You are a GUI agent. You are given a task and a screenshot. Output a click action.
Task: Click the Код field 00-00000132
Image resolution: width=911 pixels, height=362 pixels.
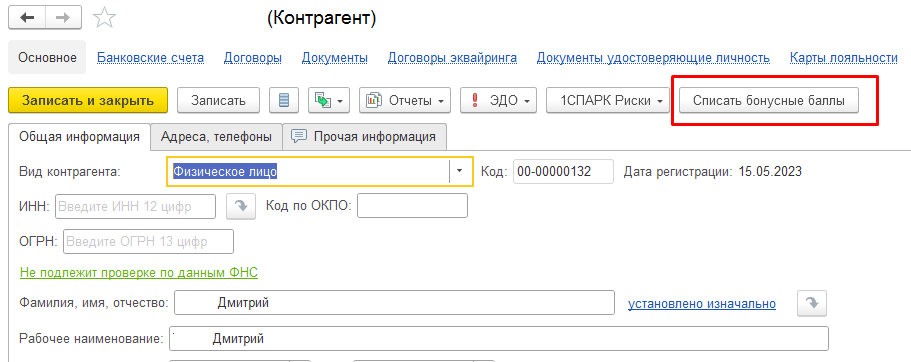[x=563, y=171]
